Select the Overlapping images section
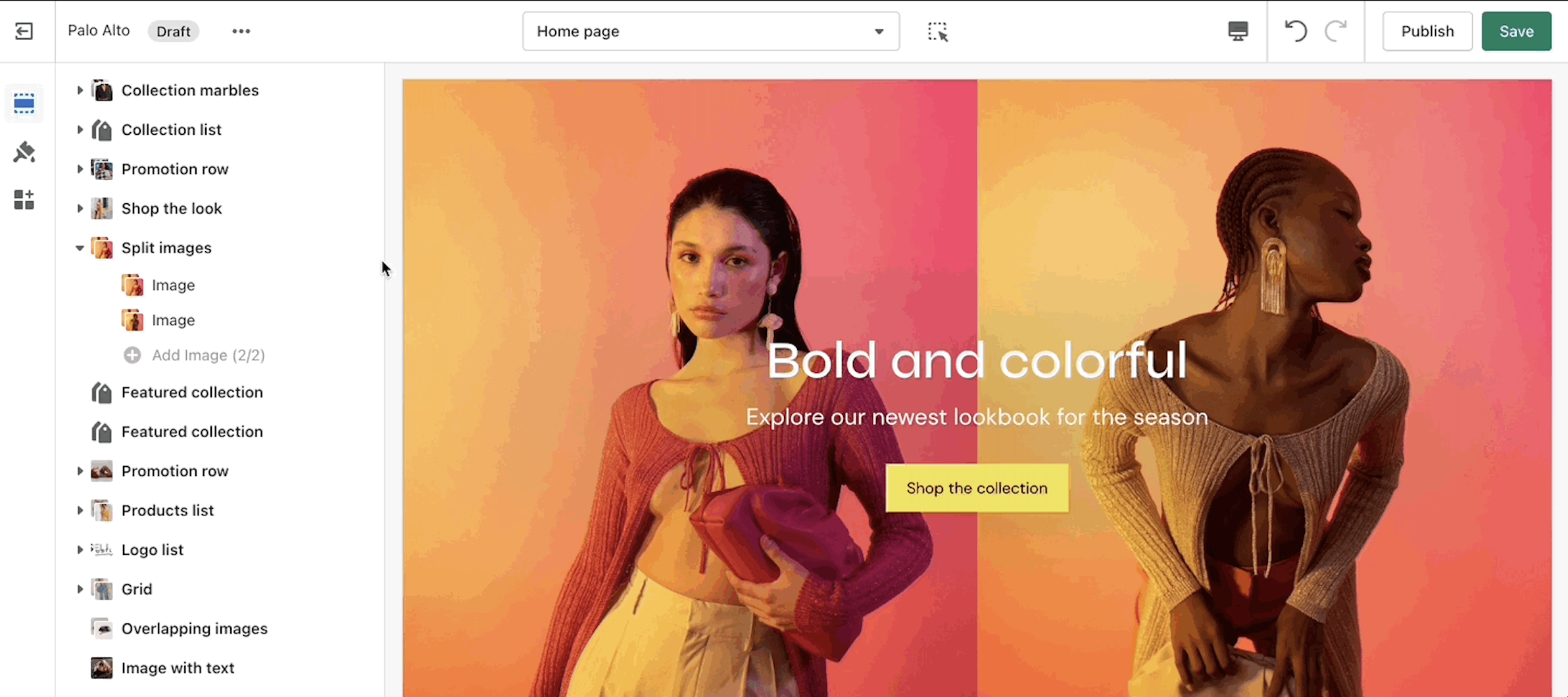Image resolution: width=1568 pixels, height=697 pixels. [194, 629]
